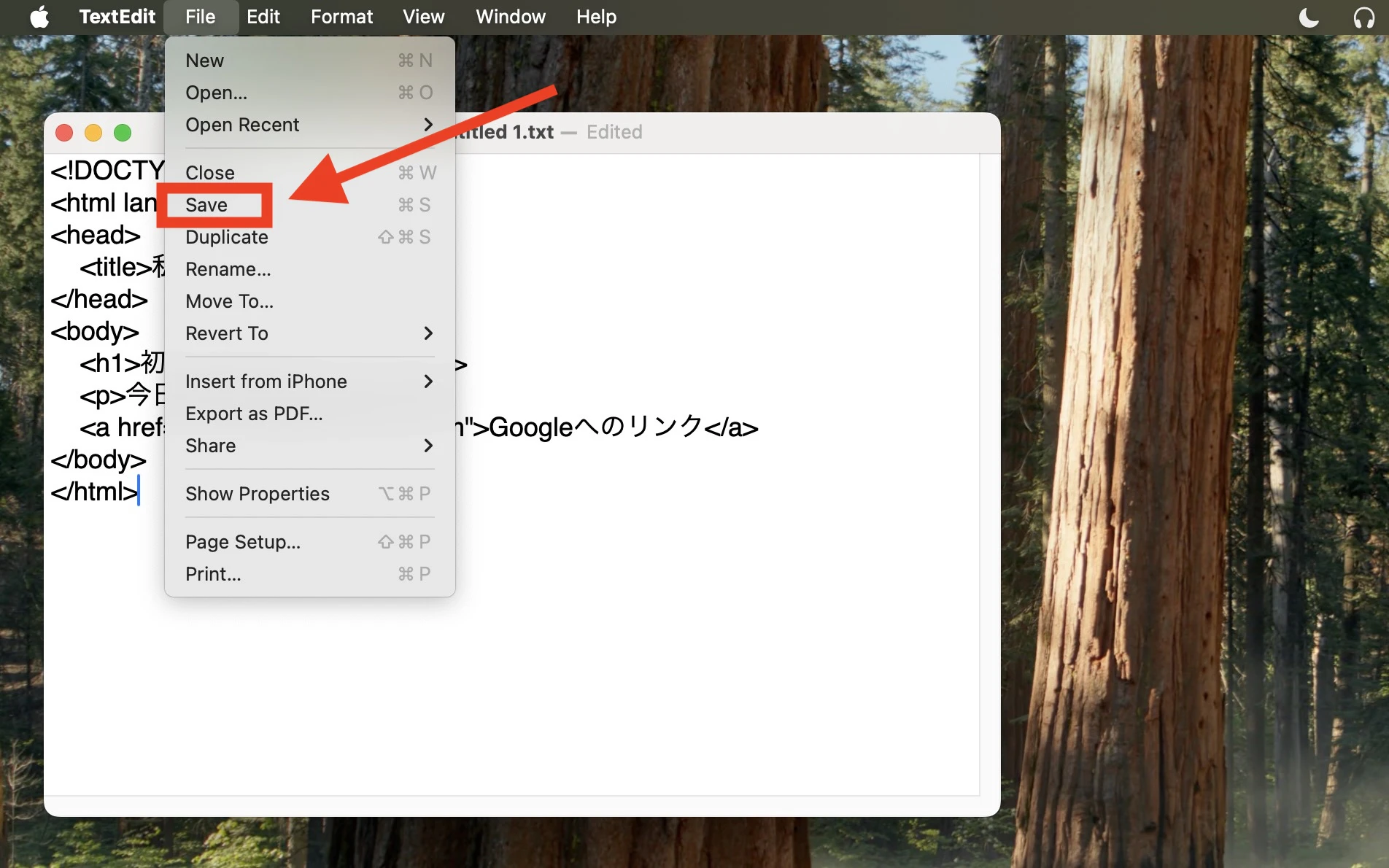Viewport: 1389px width, 868px height.
Task: Choose Export as PDF… menu entry
Action: (x=310, y=414)
